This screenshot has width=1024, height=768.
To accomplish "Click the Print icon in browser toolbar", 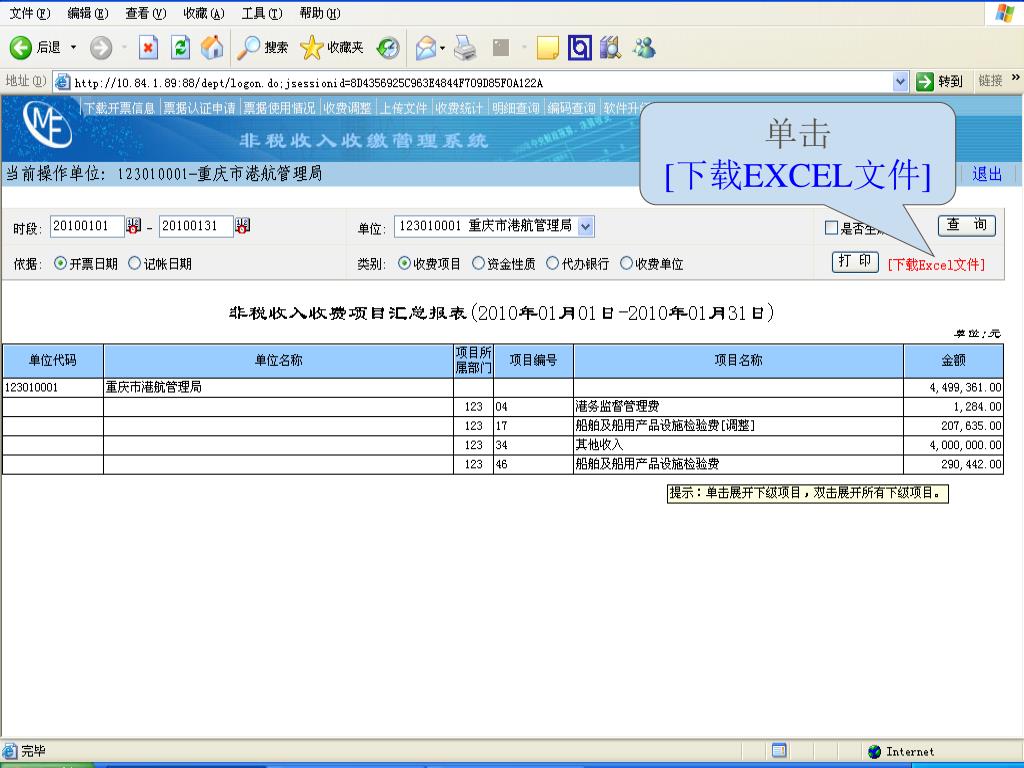I will coord(465,47).
